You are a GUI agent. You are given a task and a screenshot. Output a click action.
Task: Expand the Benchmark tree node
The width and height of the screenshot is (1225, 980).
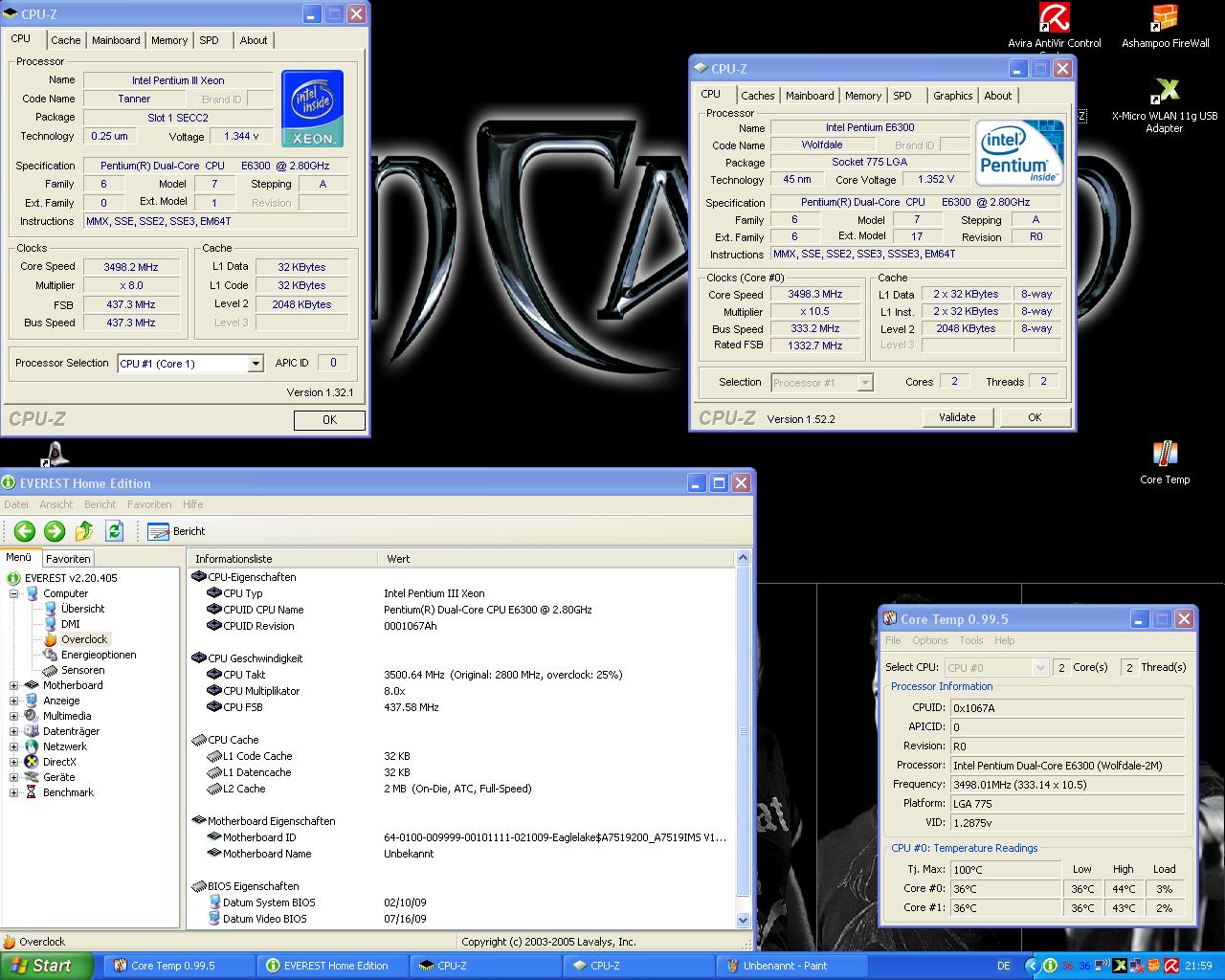coord(14,792)
